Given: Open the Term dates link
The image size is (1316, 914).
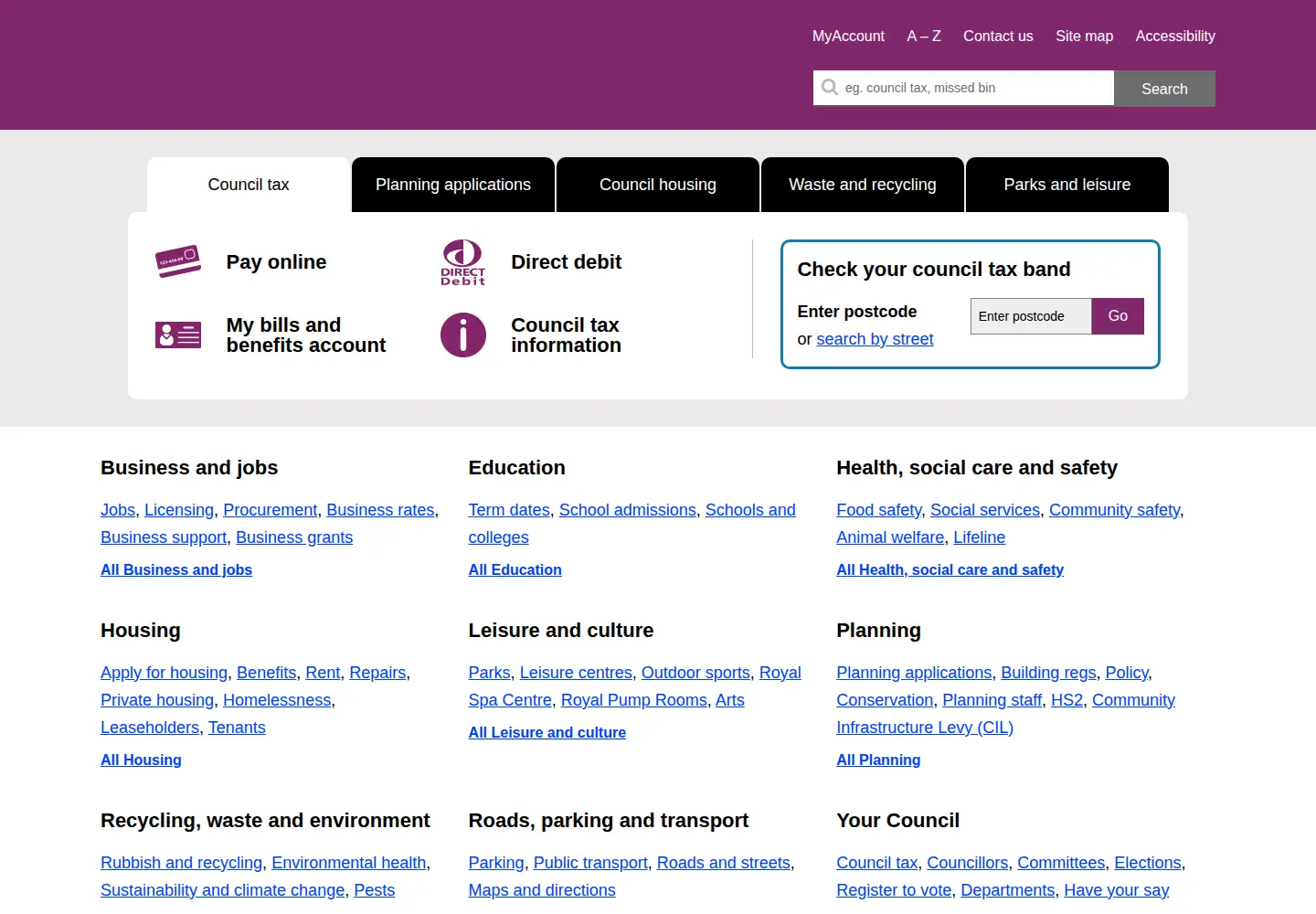Looking at the screenshot, I should (509, 510).
